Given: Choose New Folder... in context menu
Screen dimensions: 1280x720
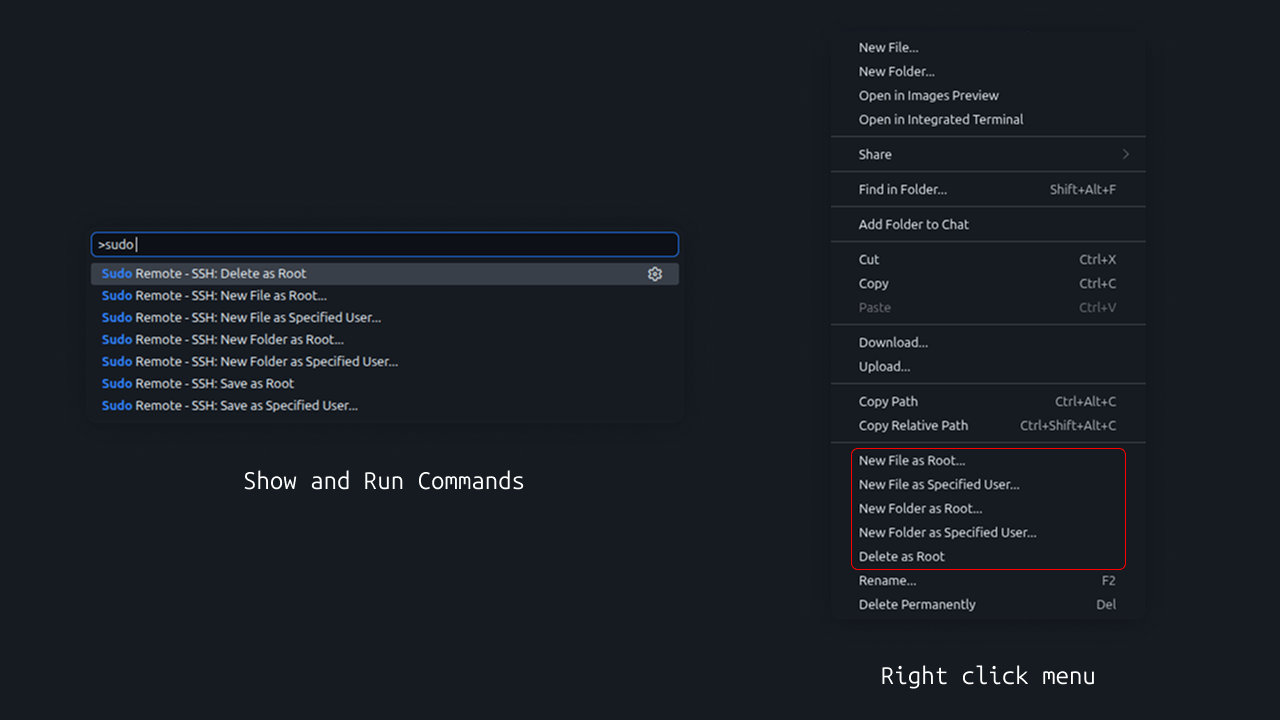Looking at the screenshot, I should point(988,72).
